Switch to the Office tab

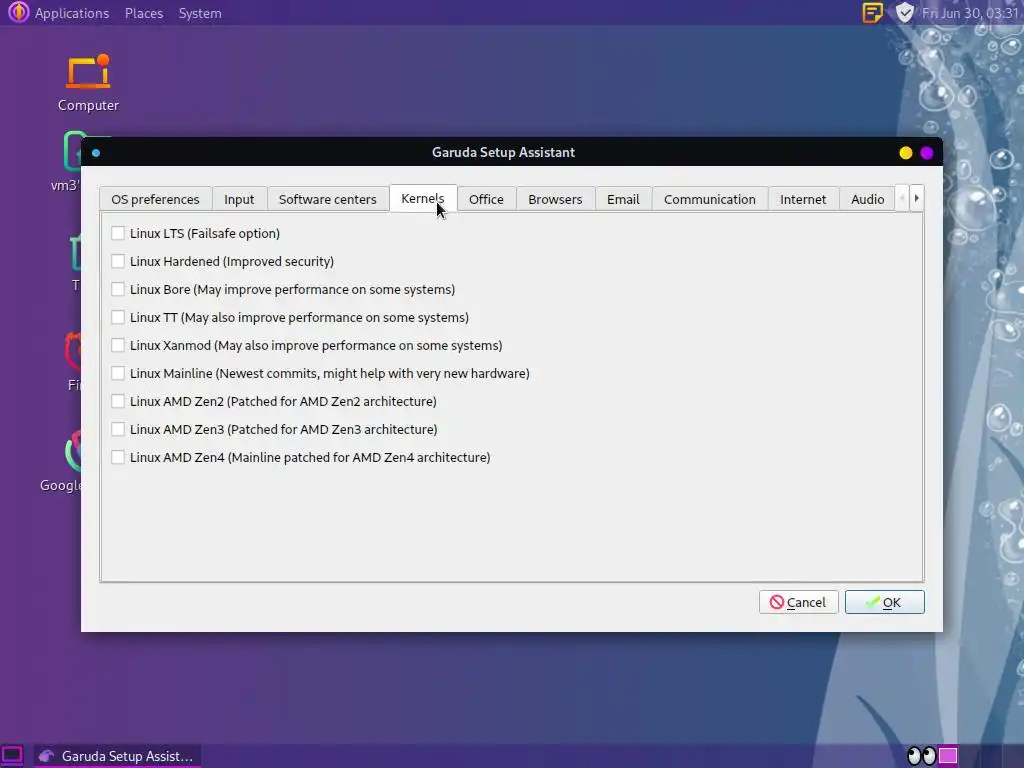486,199
